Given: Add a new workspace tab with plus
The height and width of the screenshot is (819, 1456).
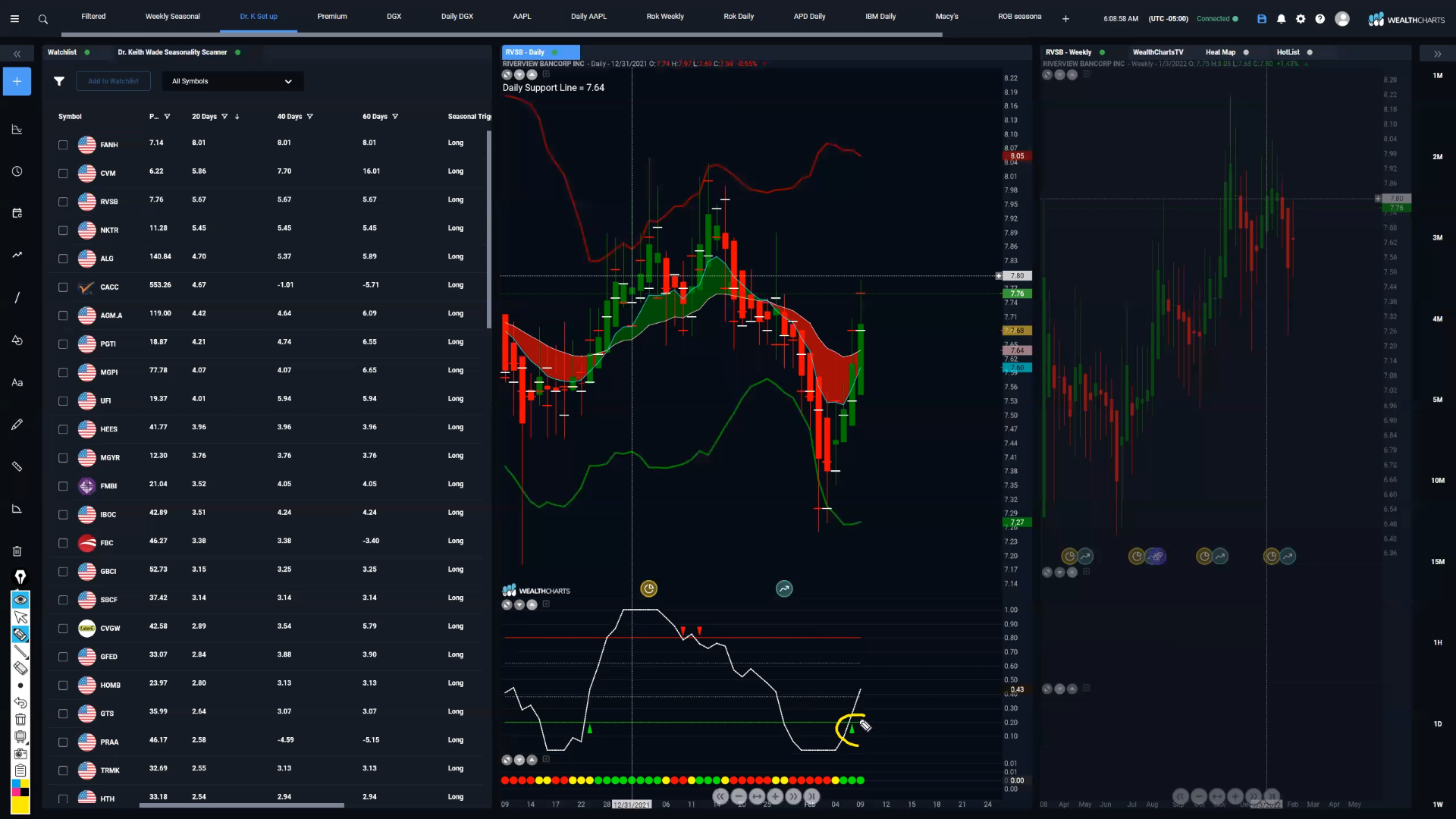Looking at the screenshot, I should click(x=1065, y=19).
